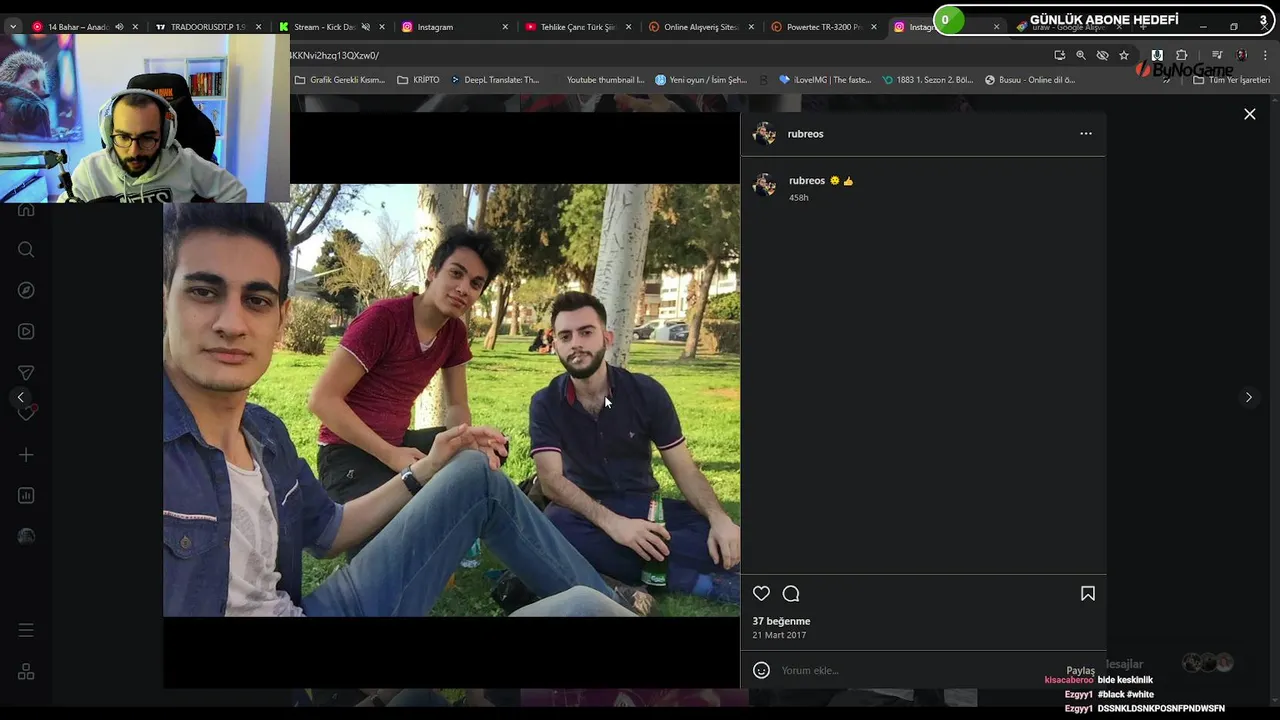Click the comment bubble icon
The height and width of the screenshot is (720, 1280).
[x=791, y=594]
